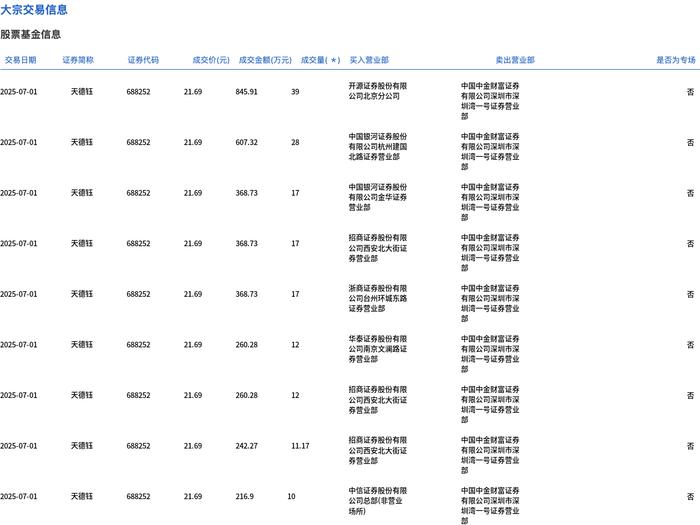
Task: Sort by the 成交金额(万元) column header
Action: [x=265, y=60]
